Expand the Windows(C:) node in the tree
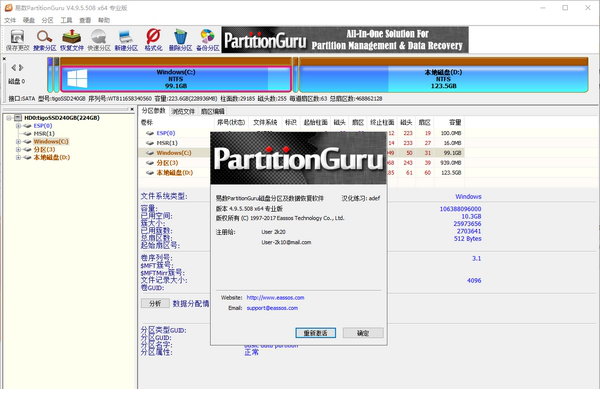The image size is (600, 404). point(18,142)
